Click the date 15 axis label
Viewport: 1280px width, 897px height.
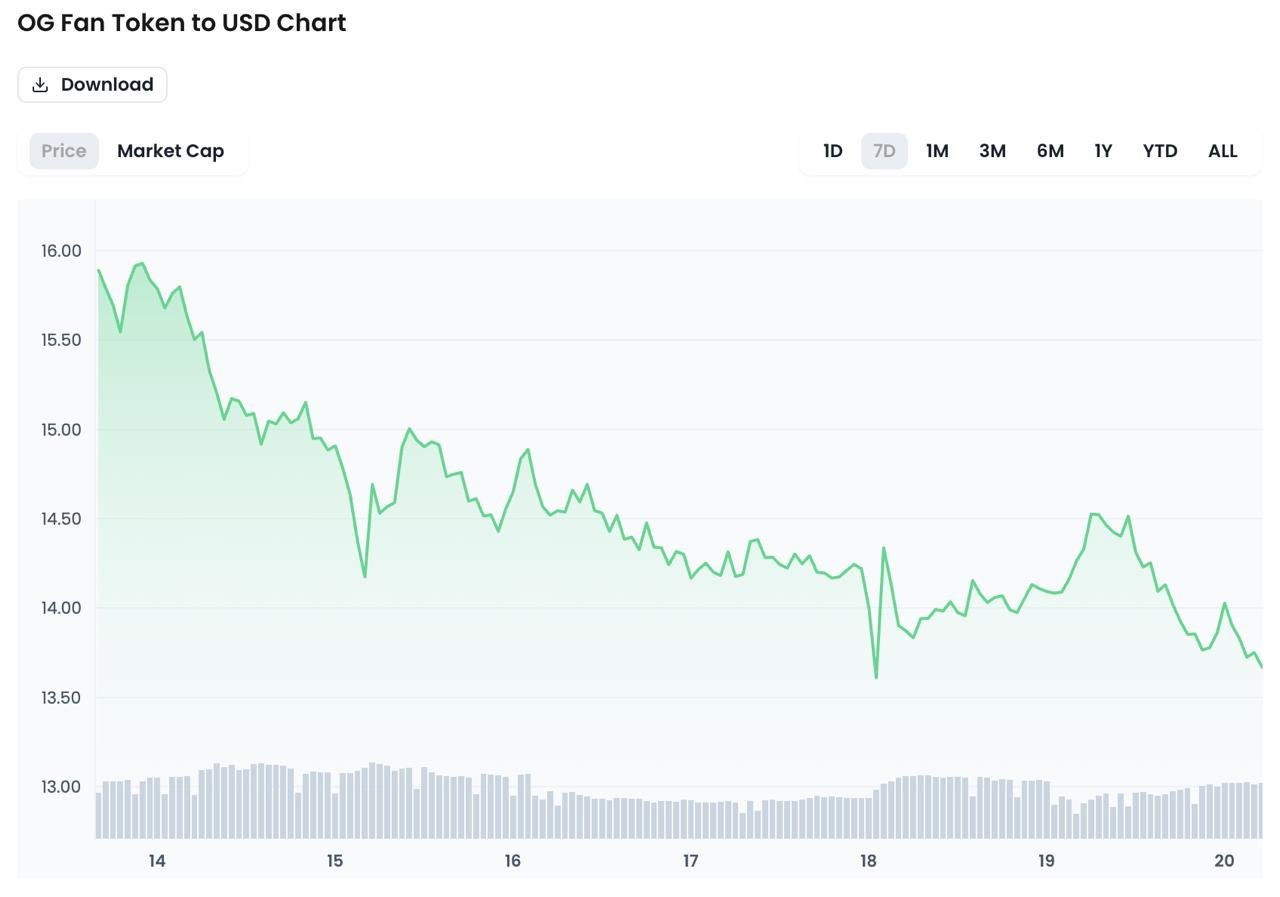335,861
